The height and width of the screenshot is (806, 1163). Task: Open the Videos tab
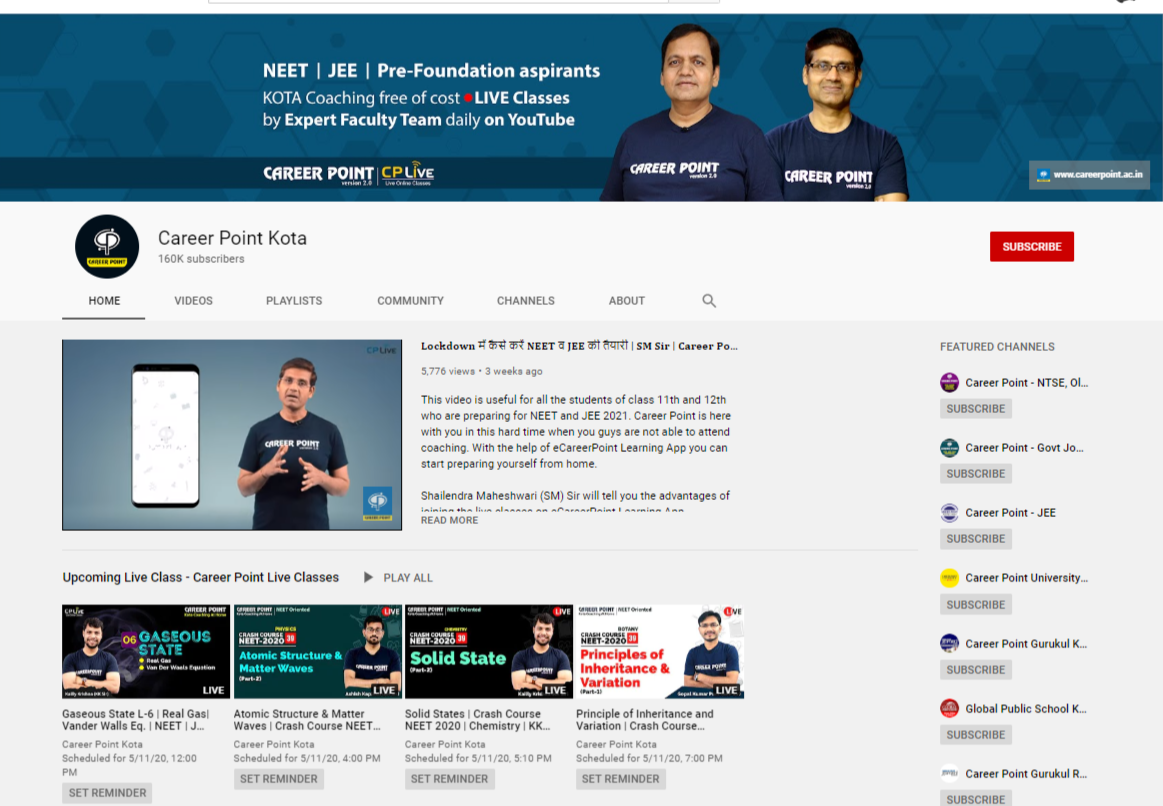(194, 300)
